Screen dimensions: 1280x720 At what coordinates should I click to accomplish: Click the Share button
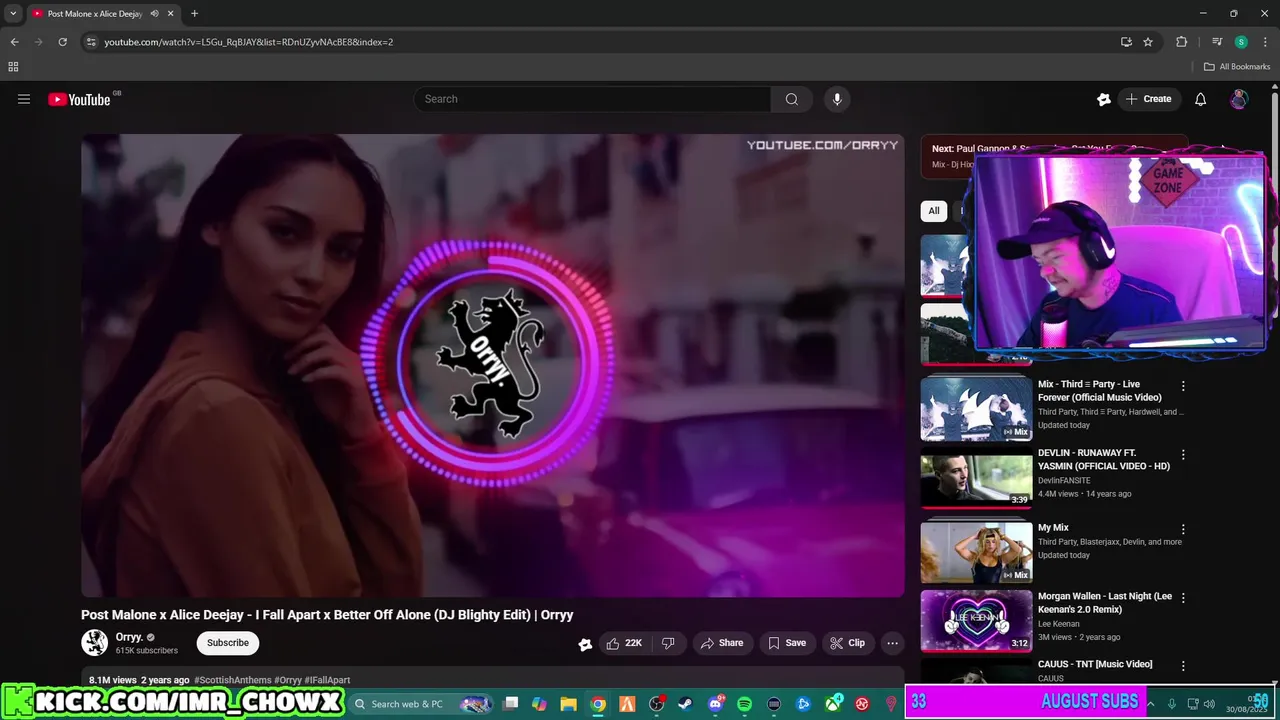point(722,643)
